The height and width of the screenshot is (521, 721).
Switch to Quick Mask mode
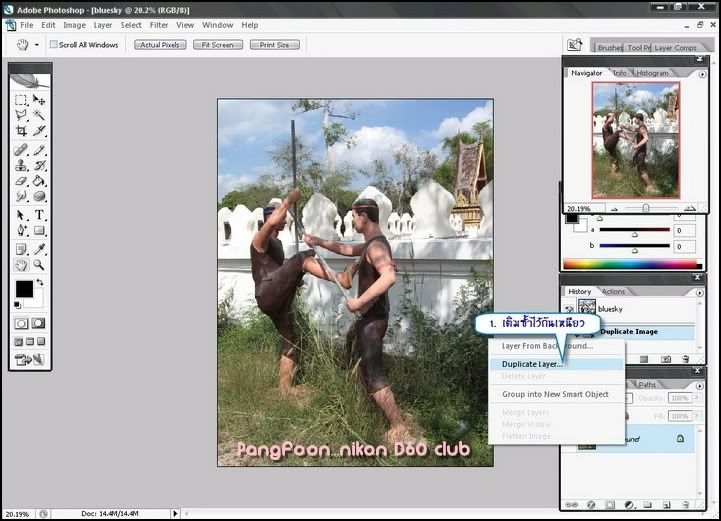[38, 323]
